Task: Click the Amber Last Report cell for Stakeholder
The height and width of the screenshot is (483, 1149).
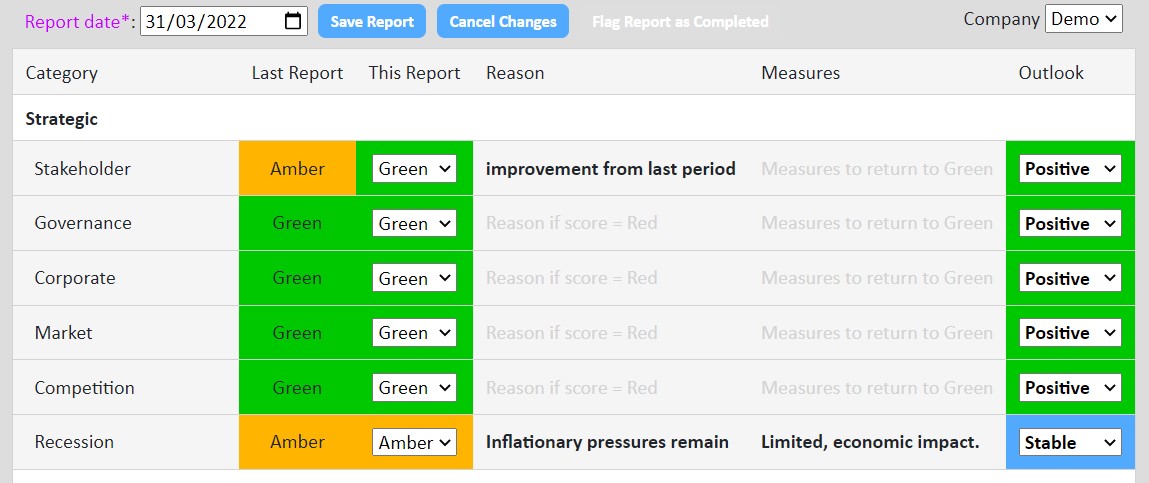Action: pyautogui.click(x=298, y=169)
